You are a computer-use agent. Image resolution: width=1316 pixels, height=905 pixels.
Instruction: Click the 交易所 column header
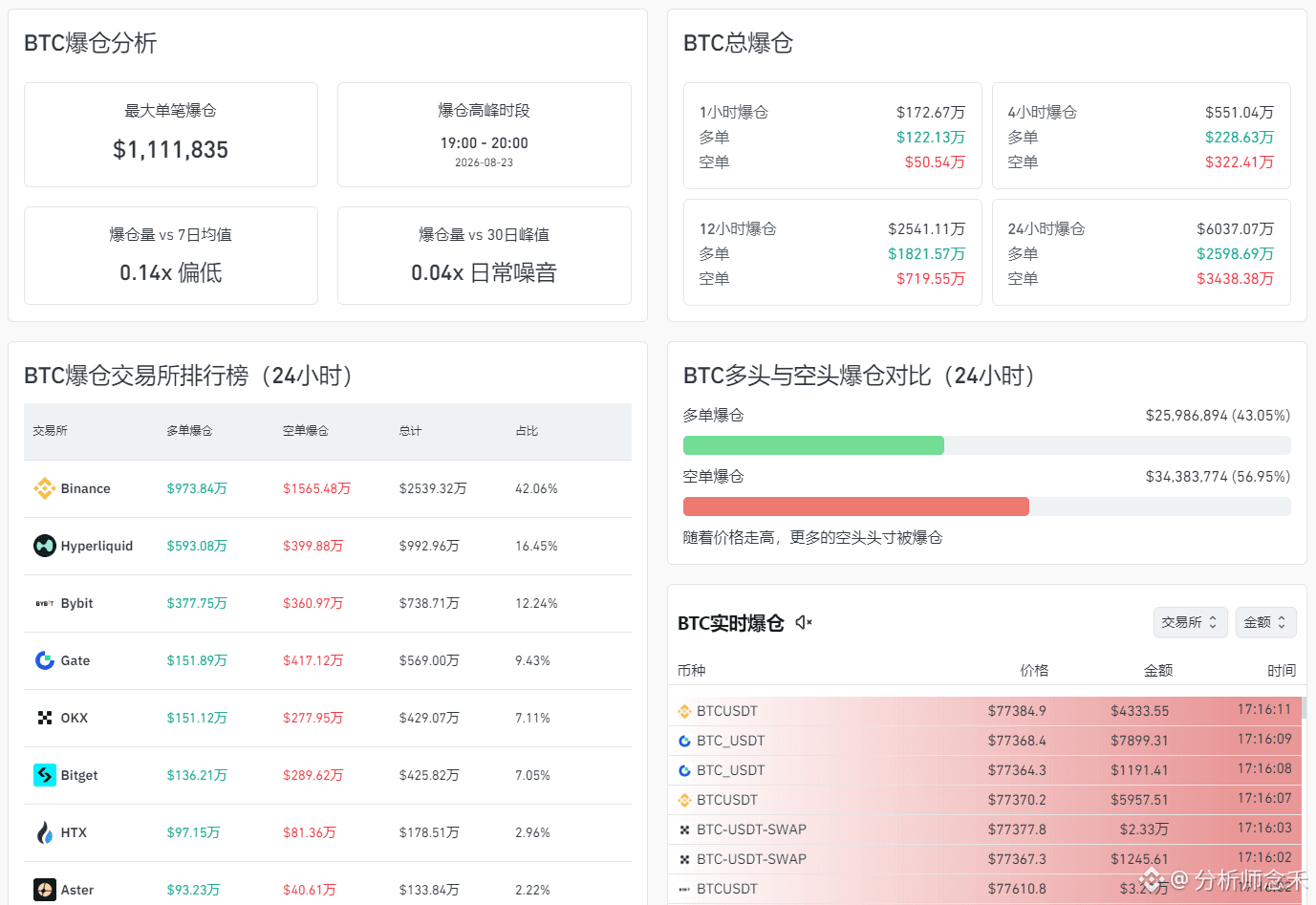(x=50, y=431)
